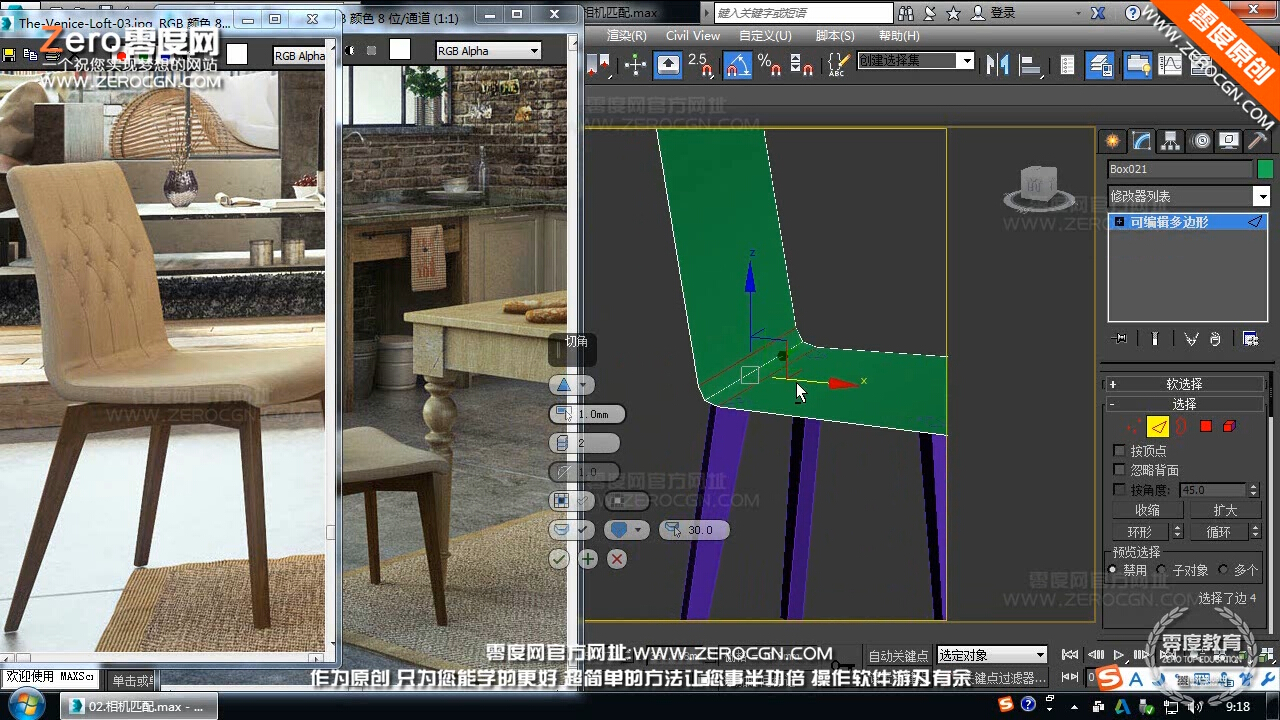Screen dimensions: 1280x720
Task: Click the Pin Stack icon
Action: coord(1120,339)
